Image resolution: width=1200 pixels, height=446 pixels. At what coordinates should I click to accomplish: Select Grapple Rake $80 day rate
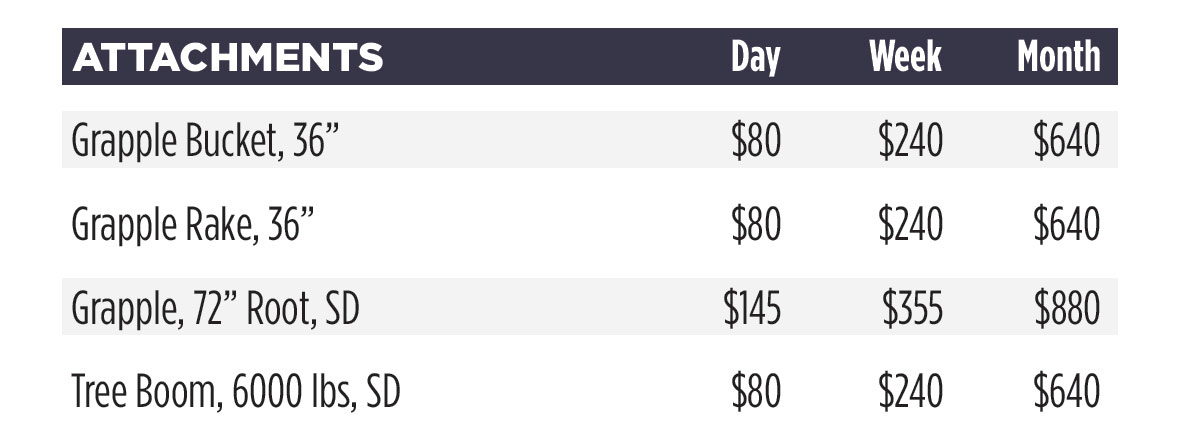point(756,225)
